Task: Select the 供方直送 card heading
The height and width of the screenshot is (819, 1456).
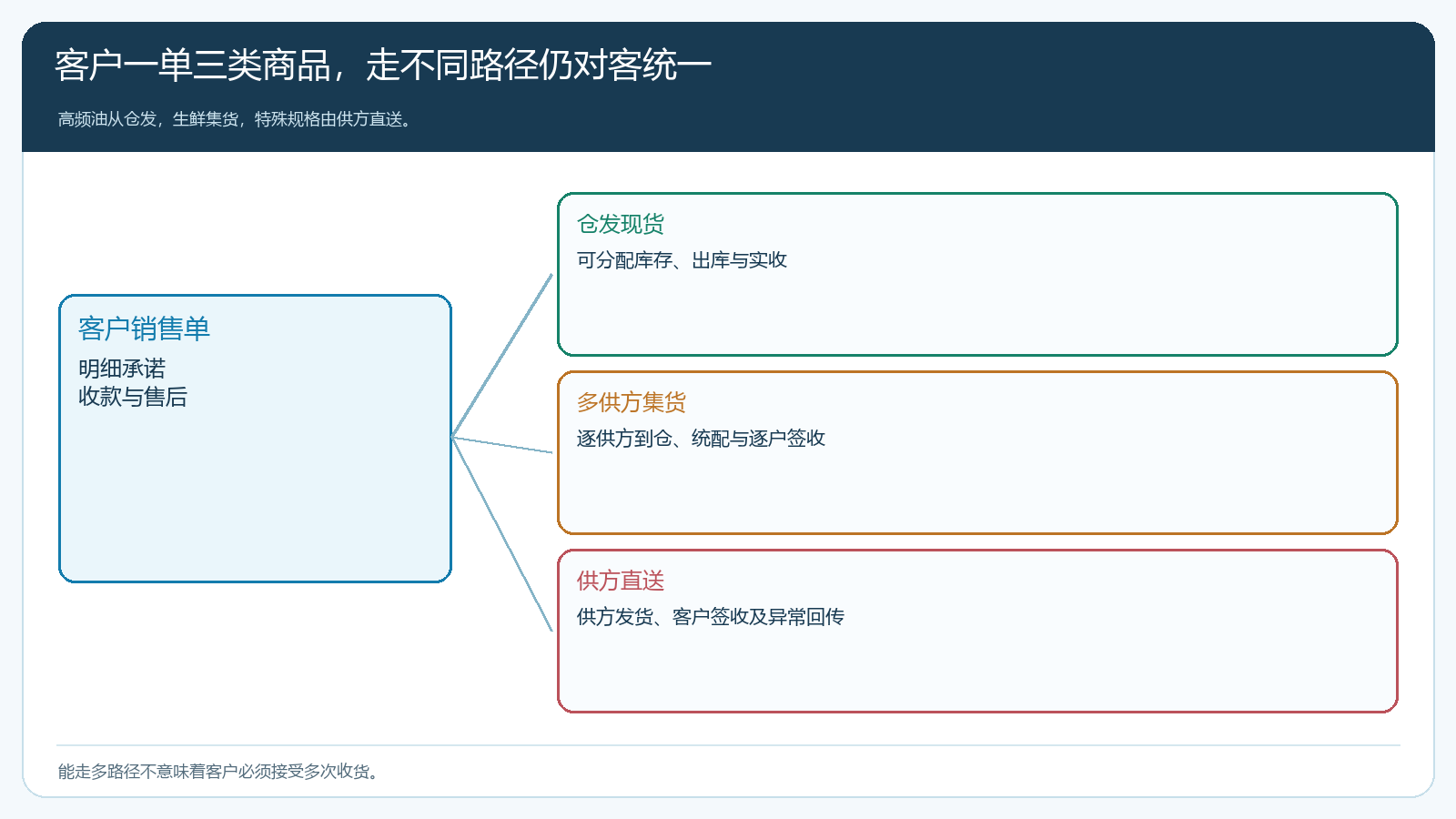Action: [x=621, y=581]
